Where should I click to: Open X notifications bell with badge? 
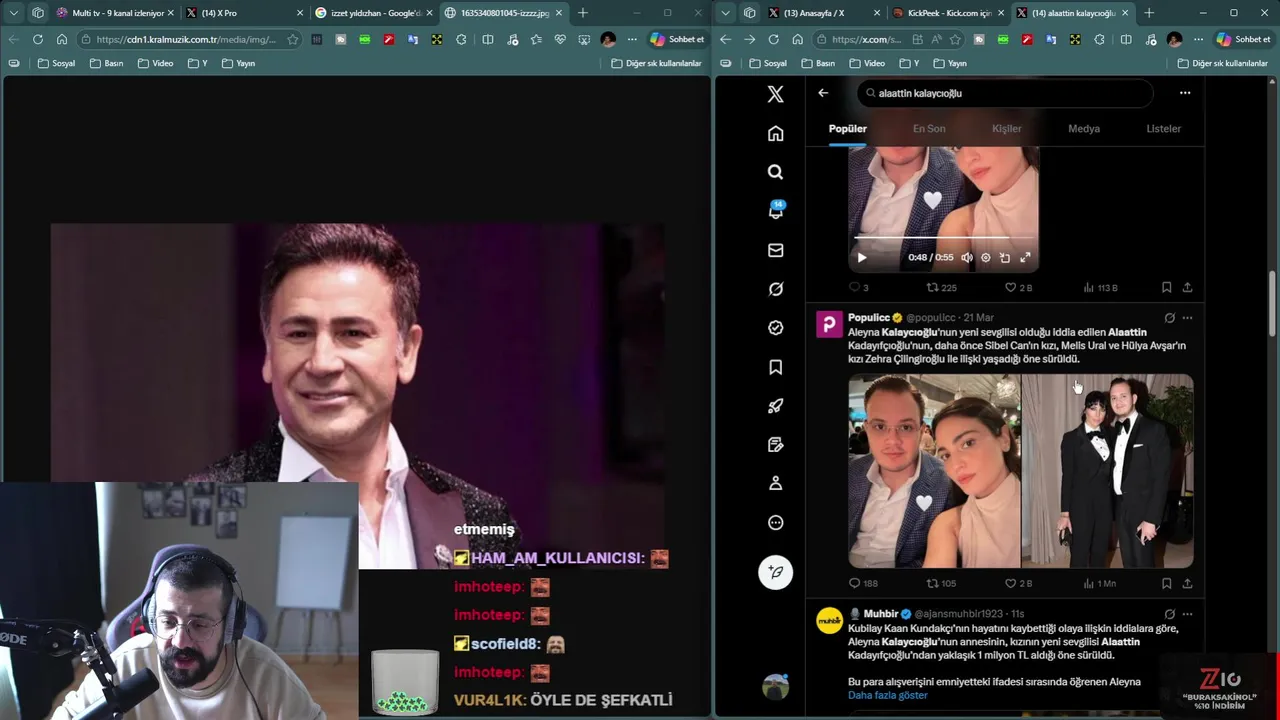(775, 211)
